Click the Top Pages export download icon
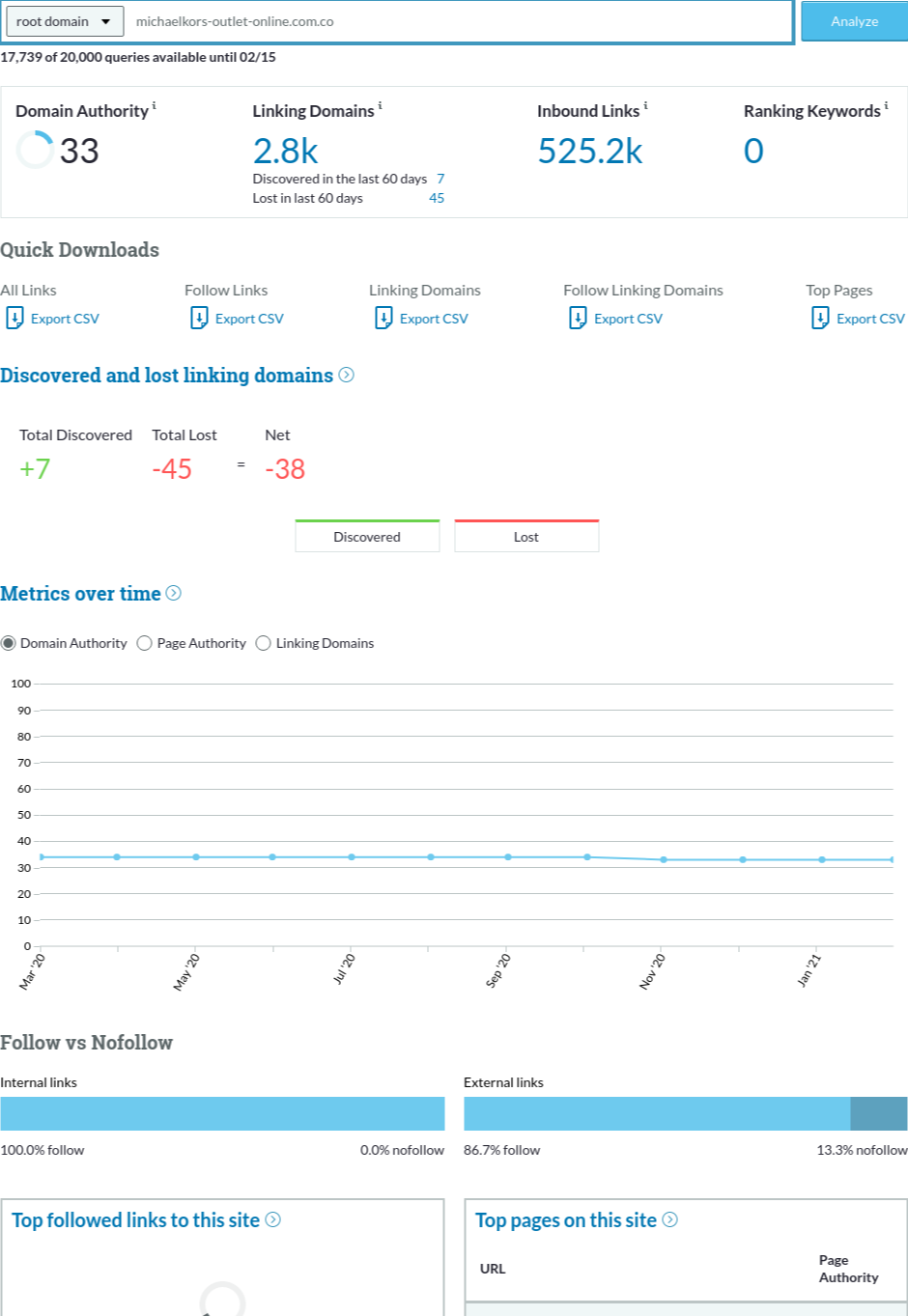Image resolution: width=908 pixels, height=1316 pixels. point(820,319)
